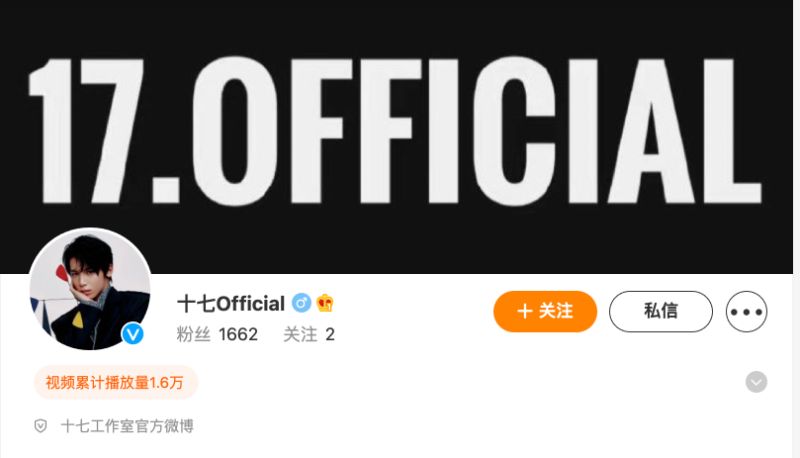Open the crown membership icon beside username

tap(325, 303)
